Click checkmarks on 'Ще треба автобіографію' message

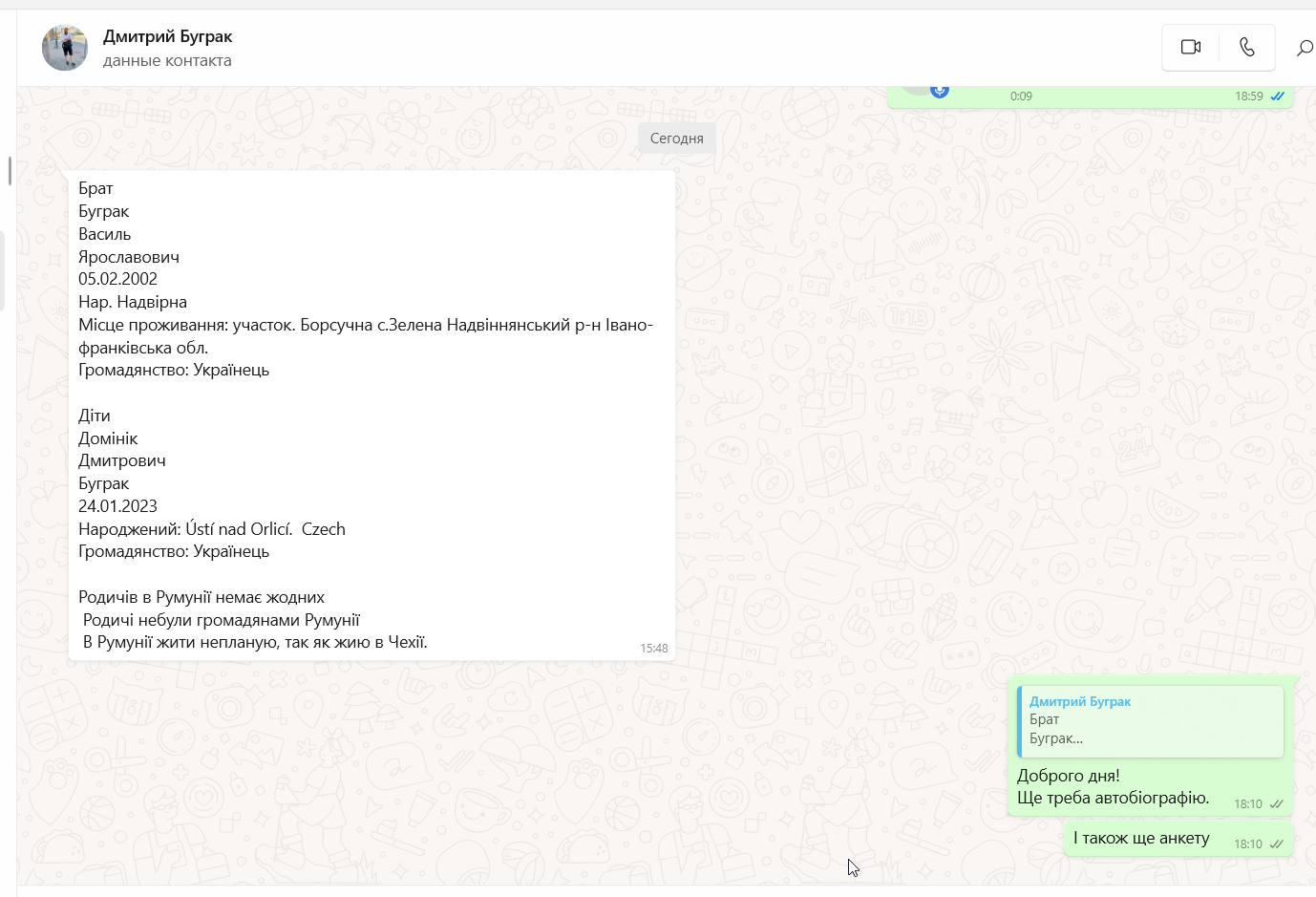1276,804
